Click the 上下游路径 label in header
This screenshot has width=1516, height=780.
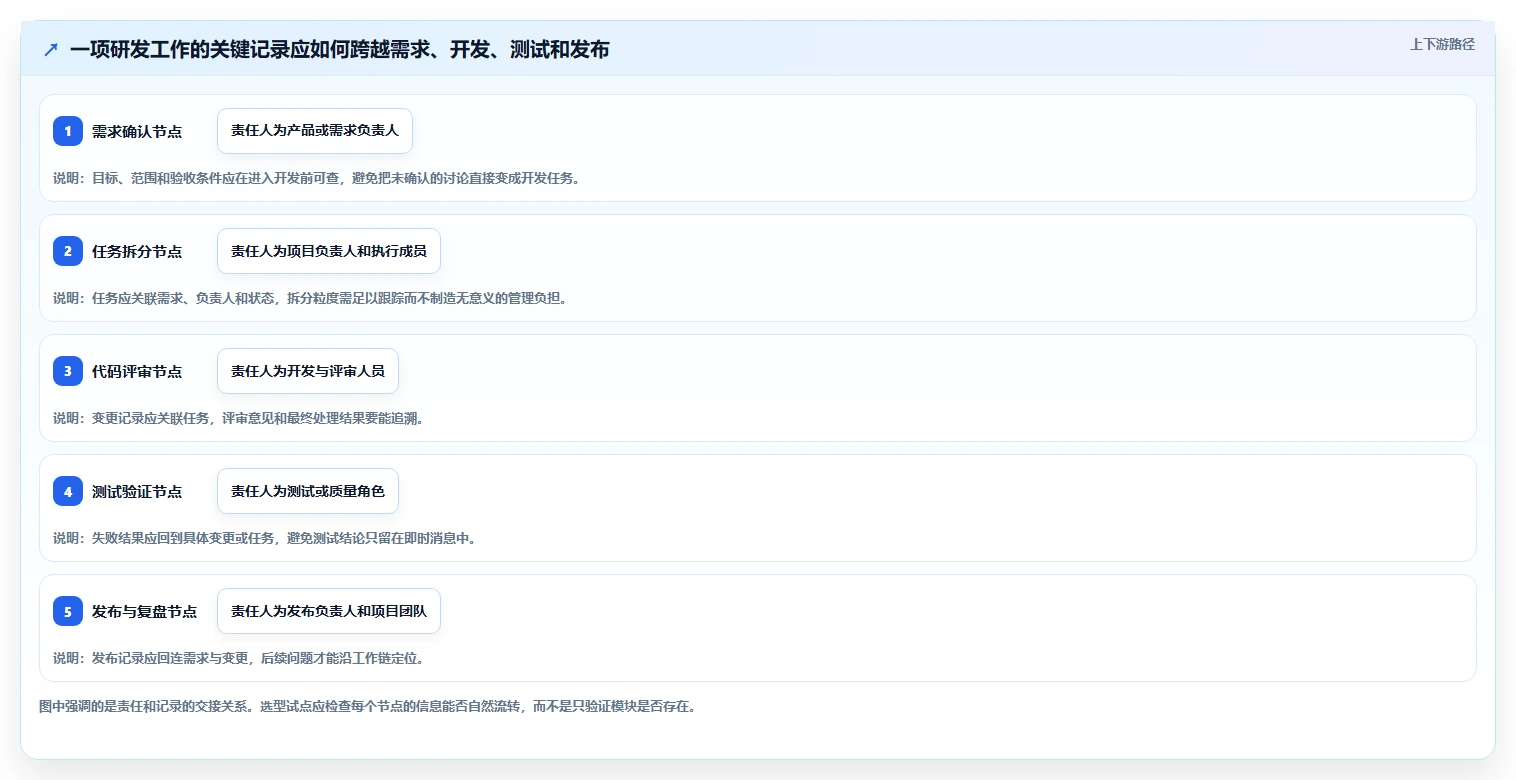1442,44
